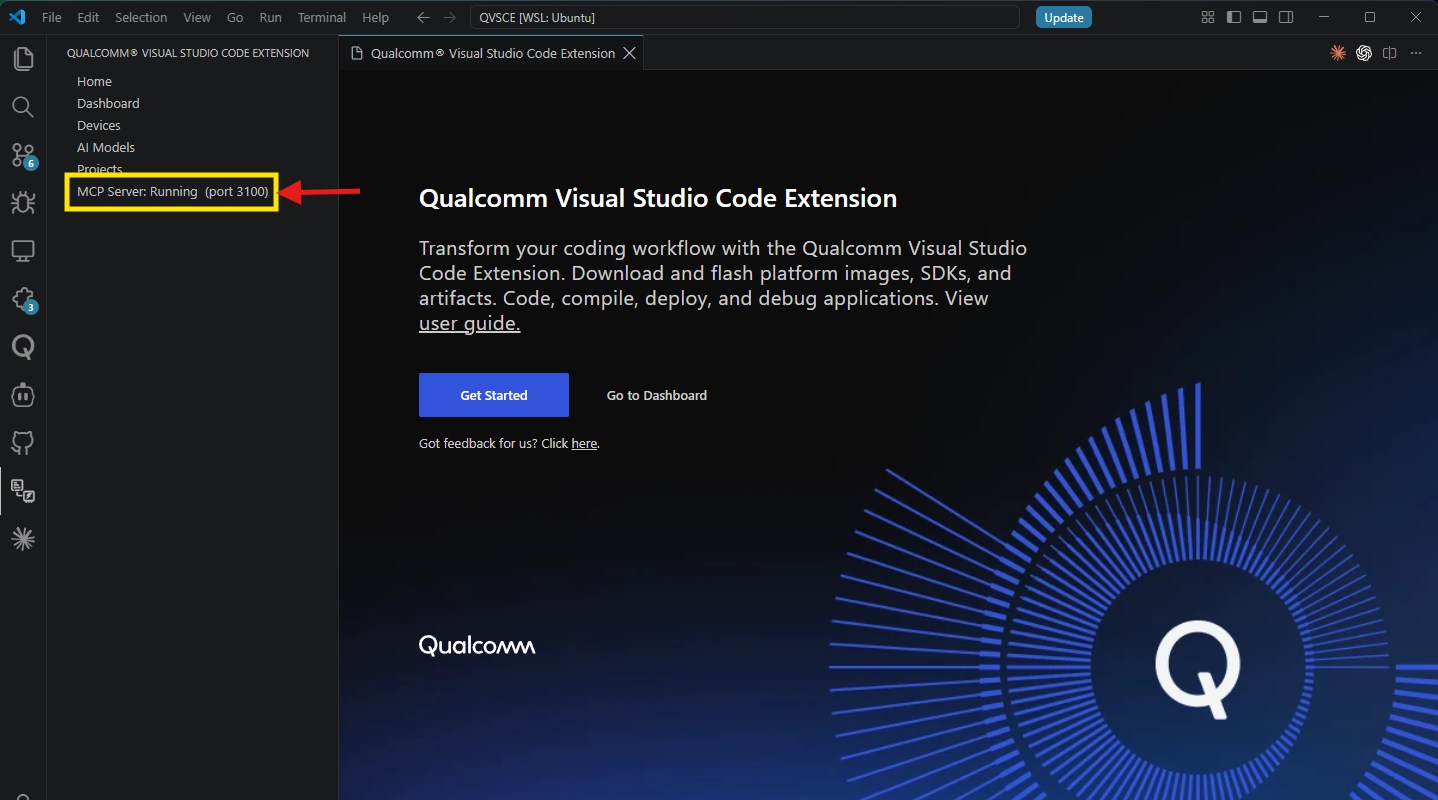Image resolution: width=1438 pixels, height=800 pixels.
Task: Open the Run and Debug bug icon
Action: [23, 203]
